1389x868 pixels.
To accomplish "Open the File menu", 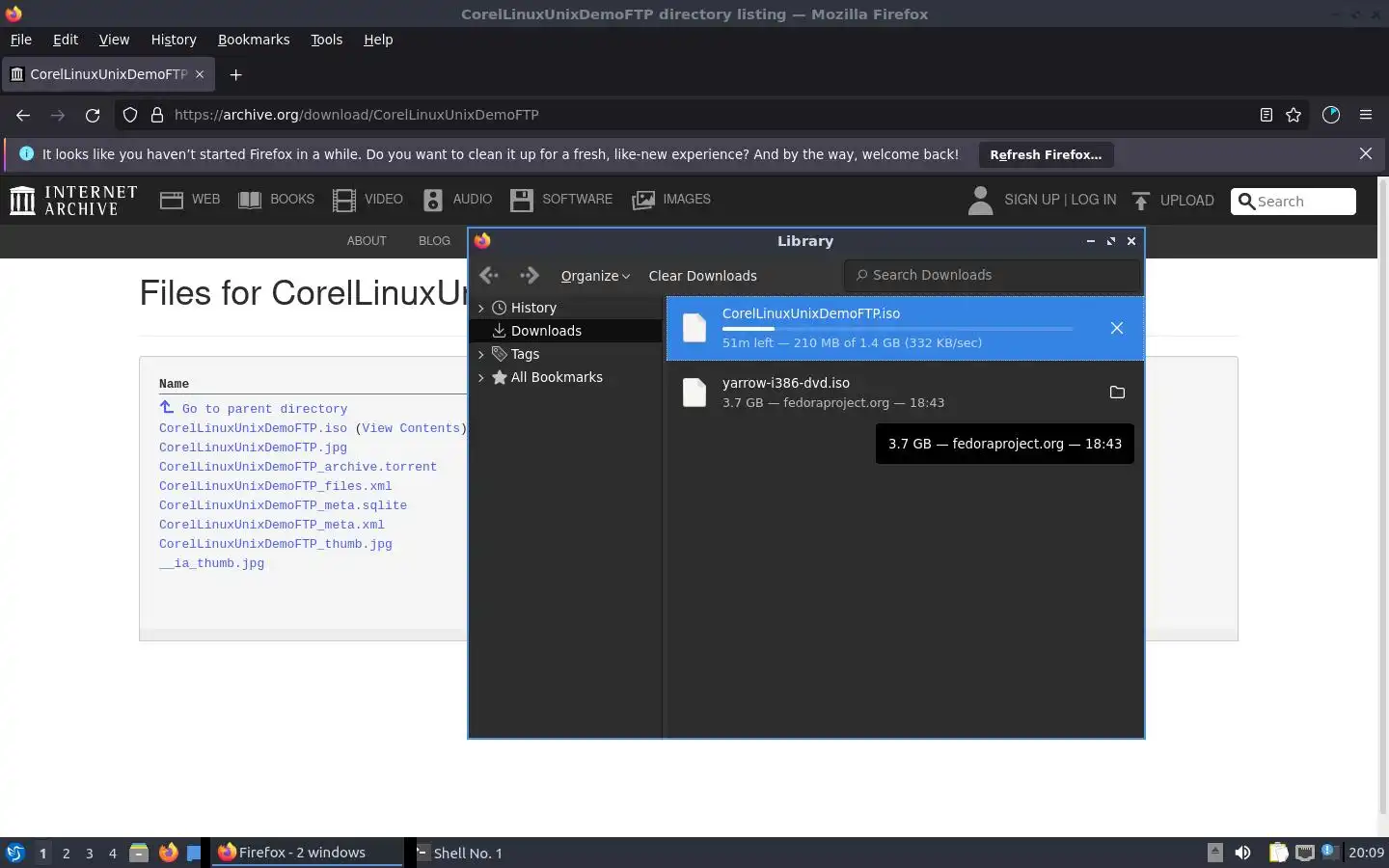I will point(20,40).
